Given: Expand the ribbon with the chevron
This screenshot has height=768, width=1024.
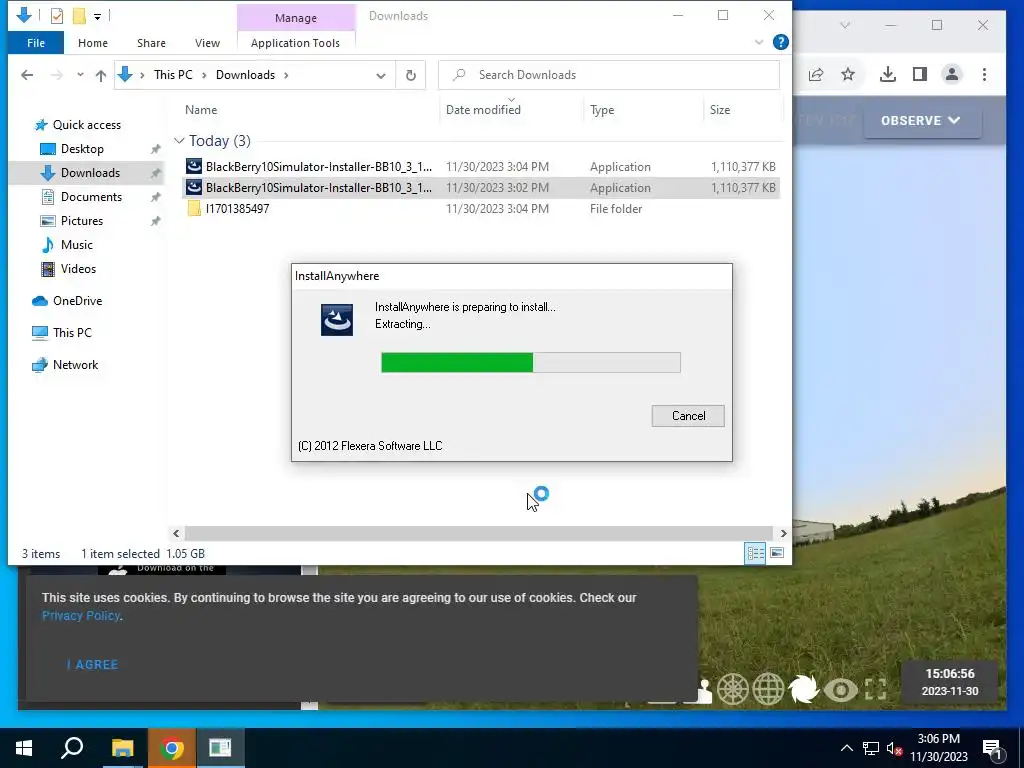Looking at the screenshot, I should pyautogui.click(x=759, y=42).
